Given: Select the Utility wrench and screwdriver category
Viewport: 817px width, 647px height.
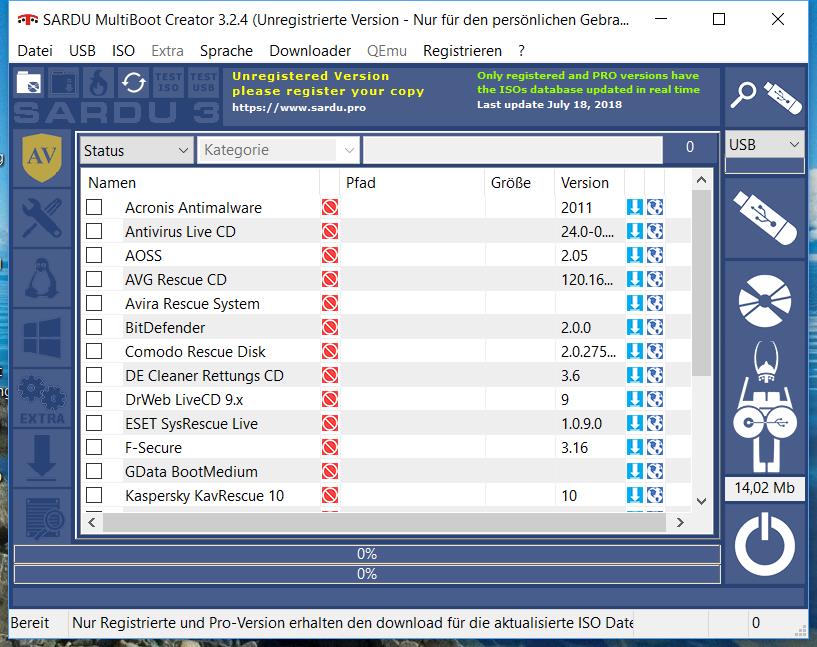Looking at the screenshot, I should point(42,218).
